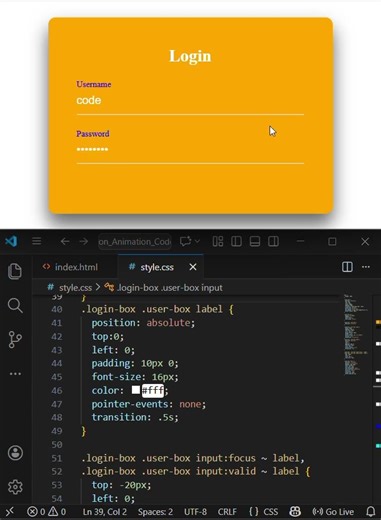Click the position: absolute line
Viewport: 381px width, 520px height.
tap(143, 323)
